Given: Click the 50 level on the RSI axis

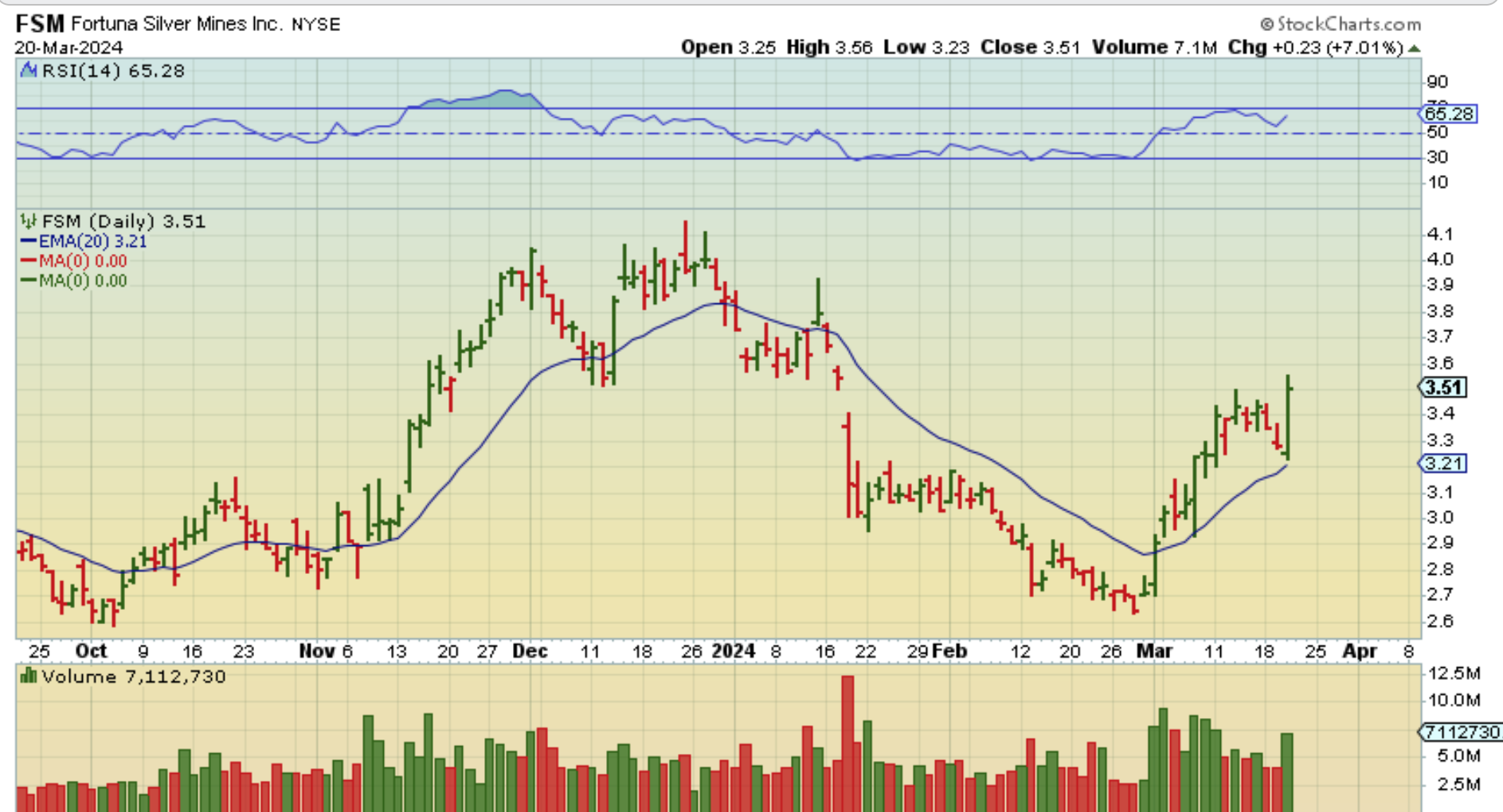Looking at the screenshot, I should click(1438, 132).
